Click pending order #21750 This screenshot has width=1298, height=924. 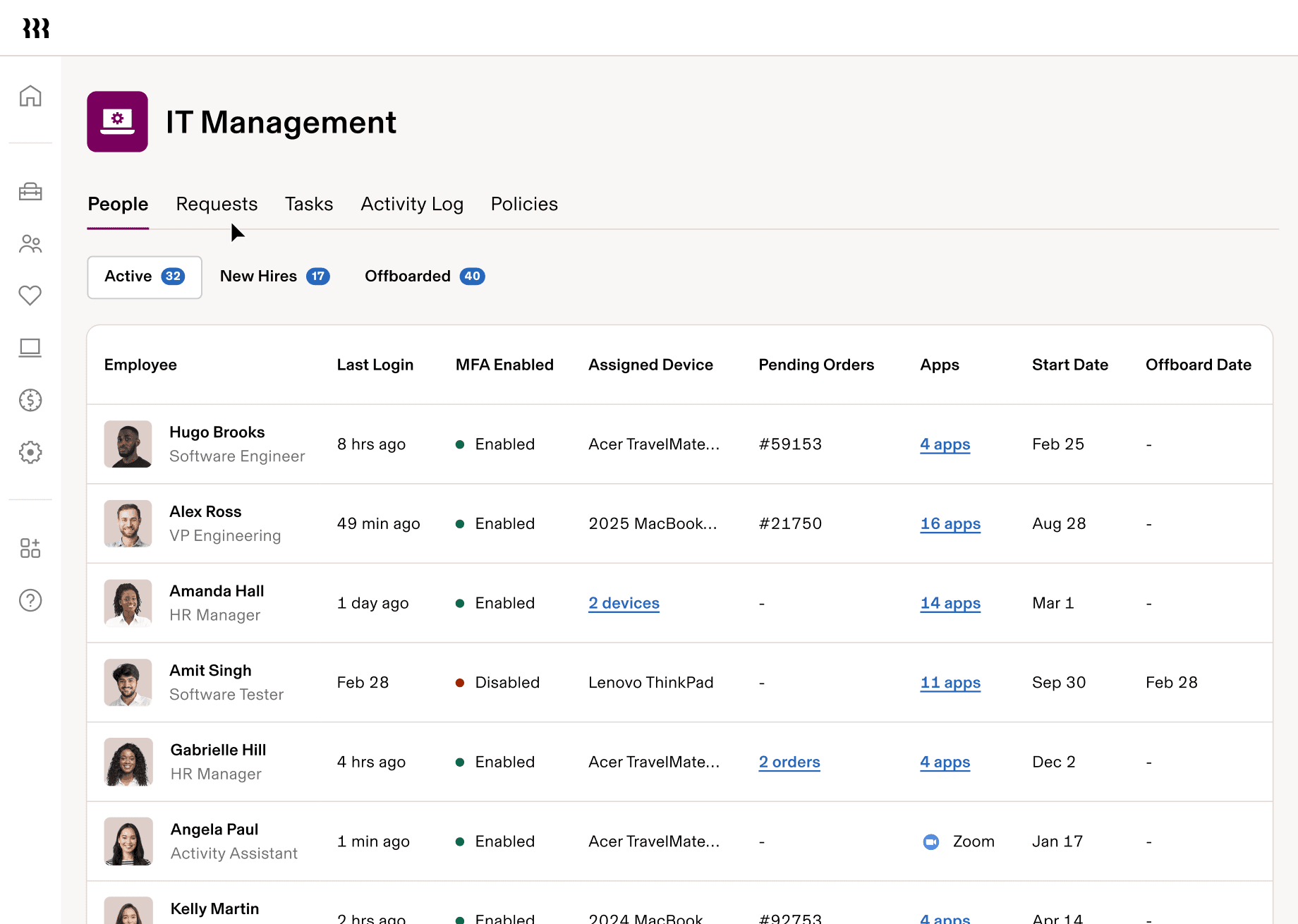(790, 524)
